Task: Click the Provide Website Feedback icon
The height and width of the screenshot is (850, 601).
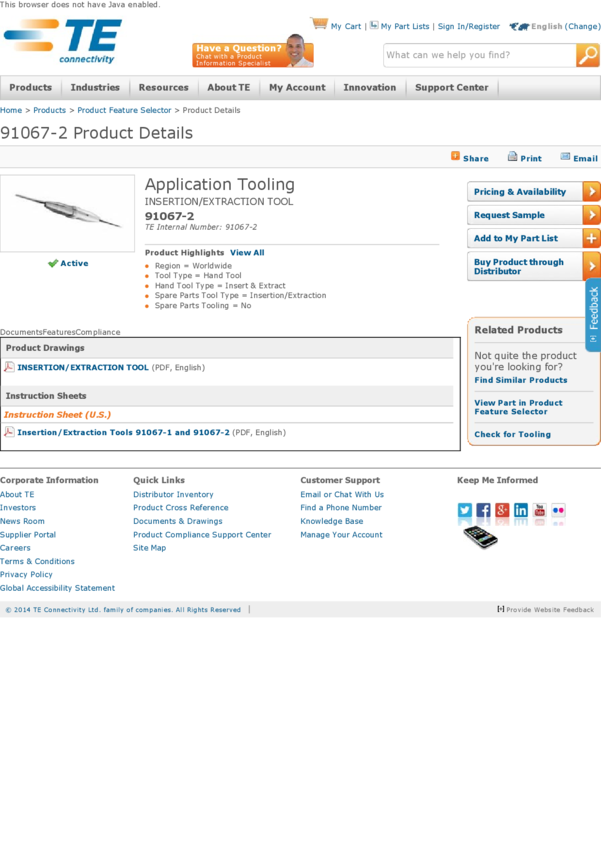Action: pos(500,609)
